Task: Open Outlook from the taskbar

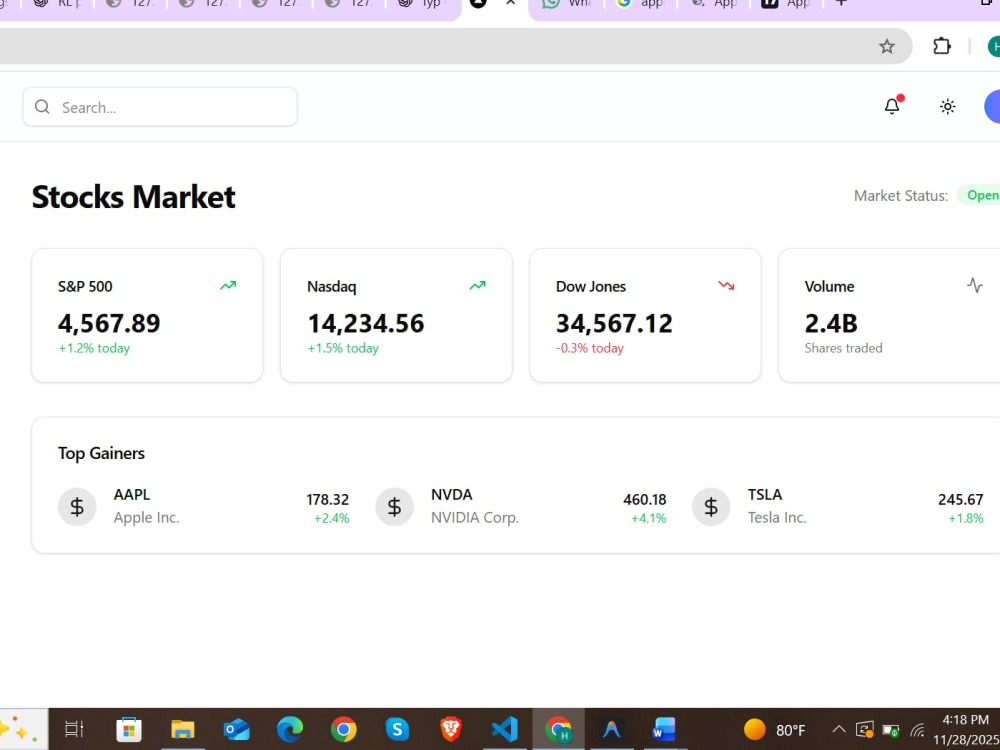Action: [236, 729]
